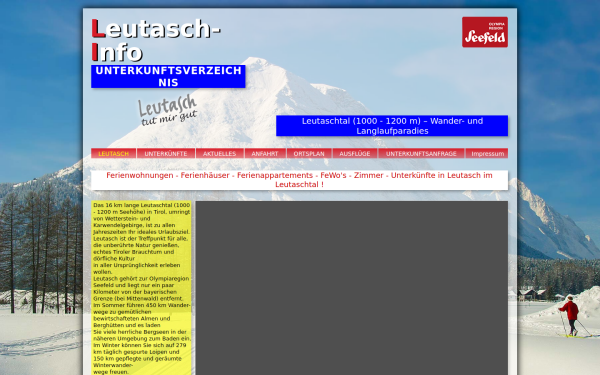The width and height of the screenshot is (600, 375).
Task: Click the large gray media panel
Action: tap(352, 288)
